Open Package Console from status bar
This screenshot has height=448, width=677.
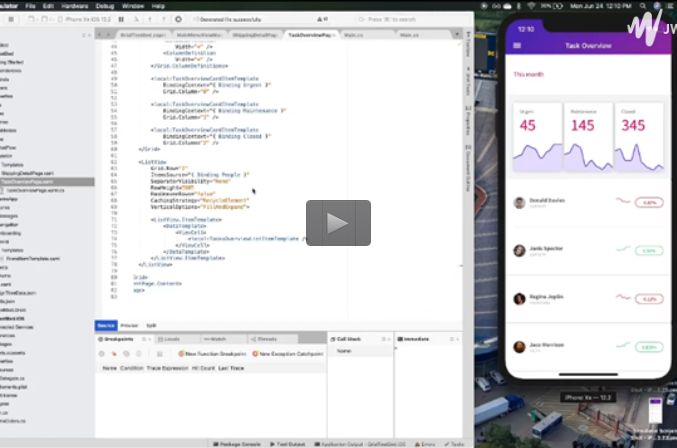(240, 443)
